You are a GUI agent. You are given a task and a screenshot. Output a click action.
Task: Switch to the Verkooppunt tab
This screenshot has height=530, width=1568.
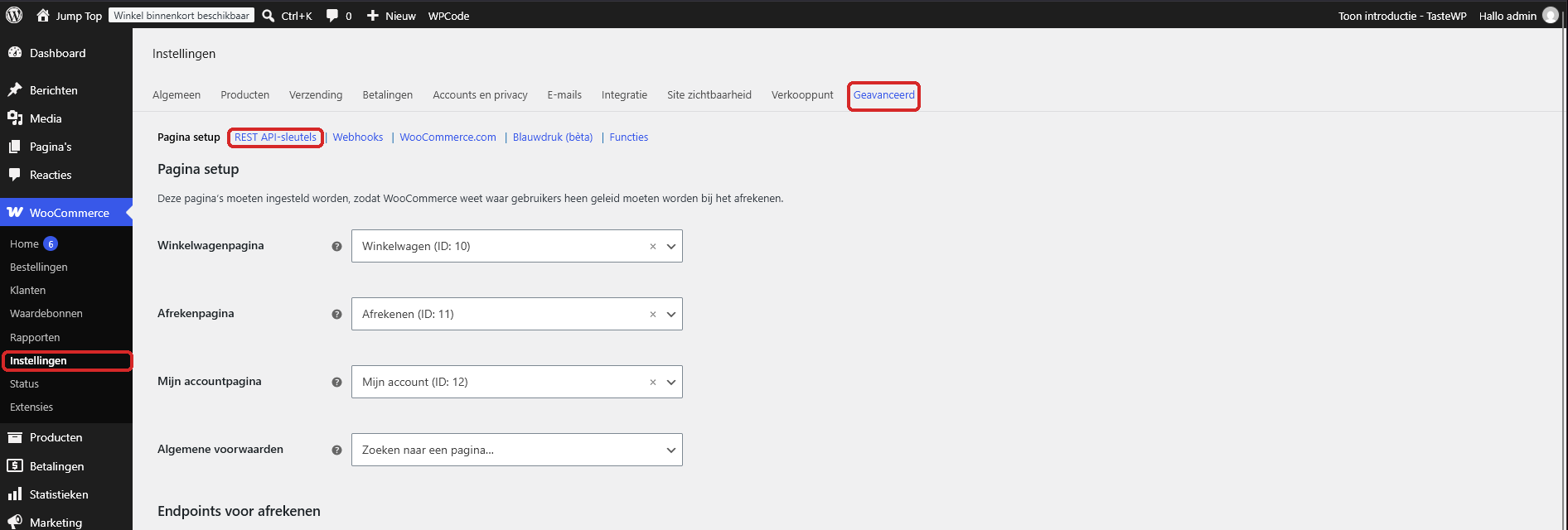802,94
